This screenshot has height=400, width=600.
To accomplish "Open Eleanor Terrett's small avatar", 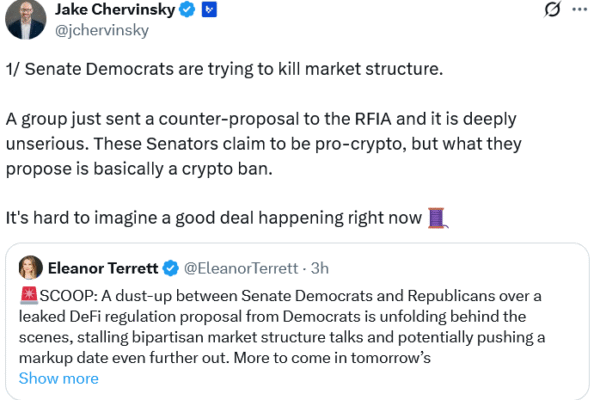I will (29, 266).
